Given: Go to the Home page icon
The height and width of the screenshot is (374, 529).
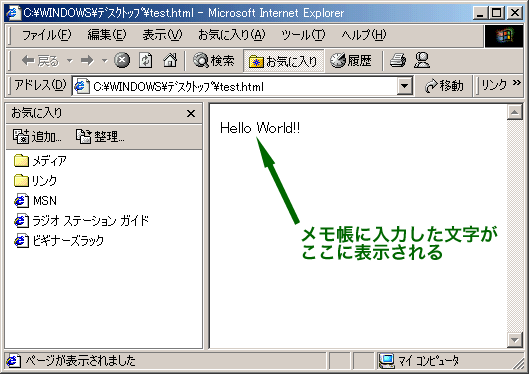Looking at the screenshot, I should point(170,61).
